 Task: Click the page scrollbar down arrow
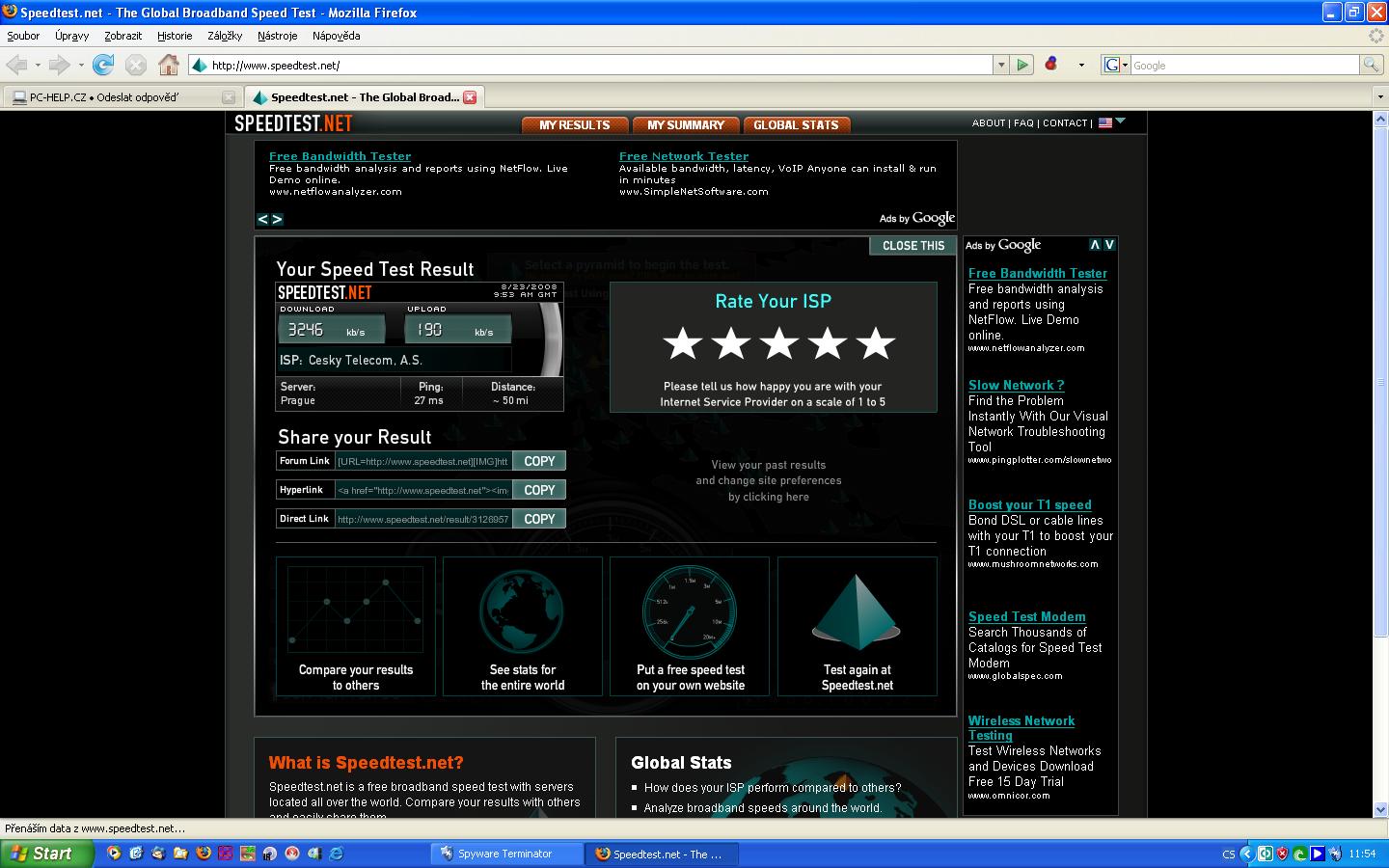(x=1380, y=809)
